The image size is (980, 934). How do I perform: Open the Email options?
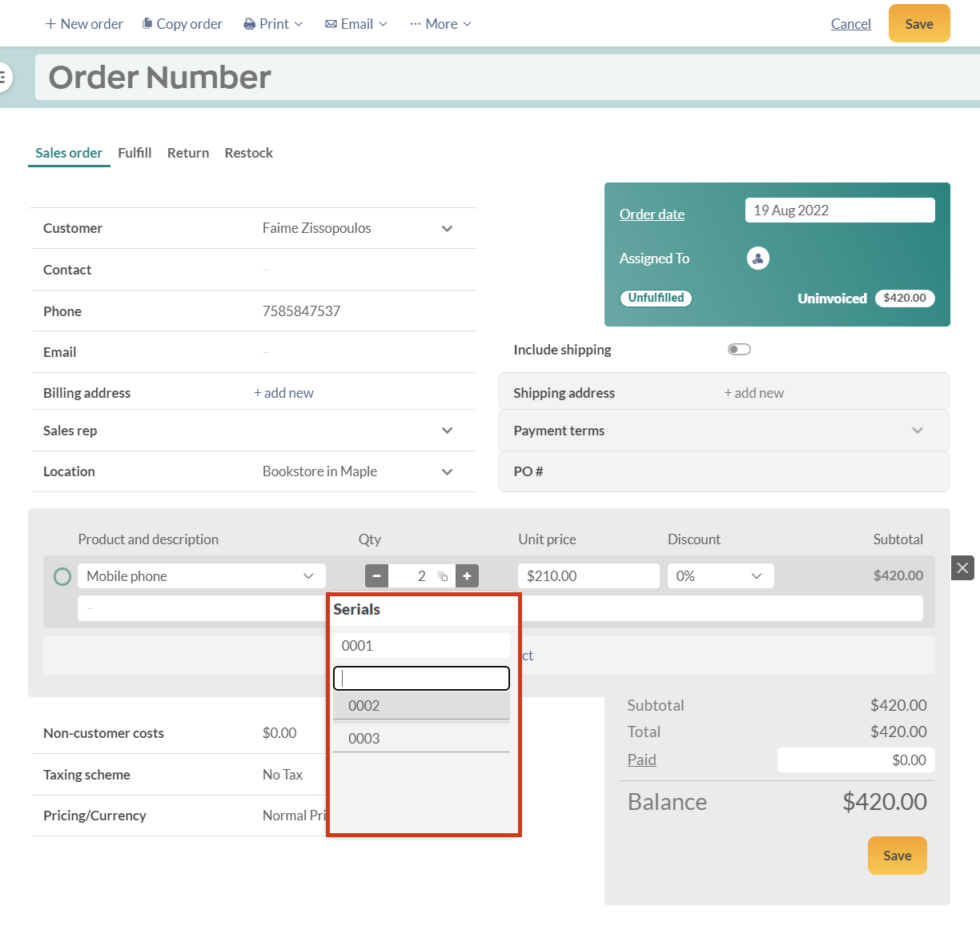[x=355, y=23]
